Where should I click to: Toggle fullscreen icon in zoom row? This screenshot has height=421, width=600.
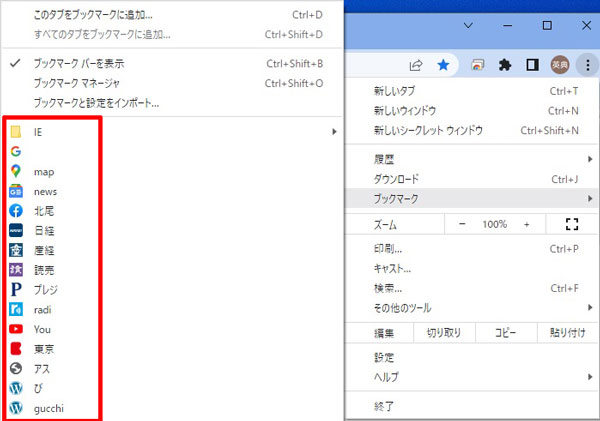(572, 224)
